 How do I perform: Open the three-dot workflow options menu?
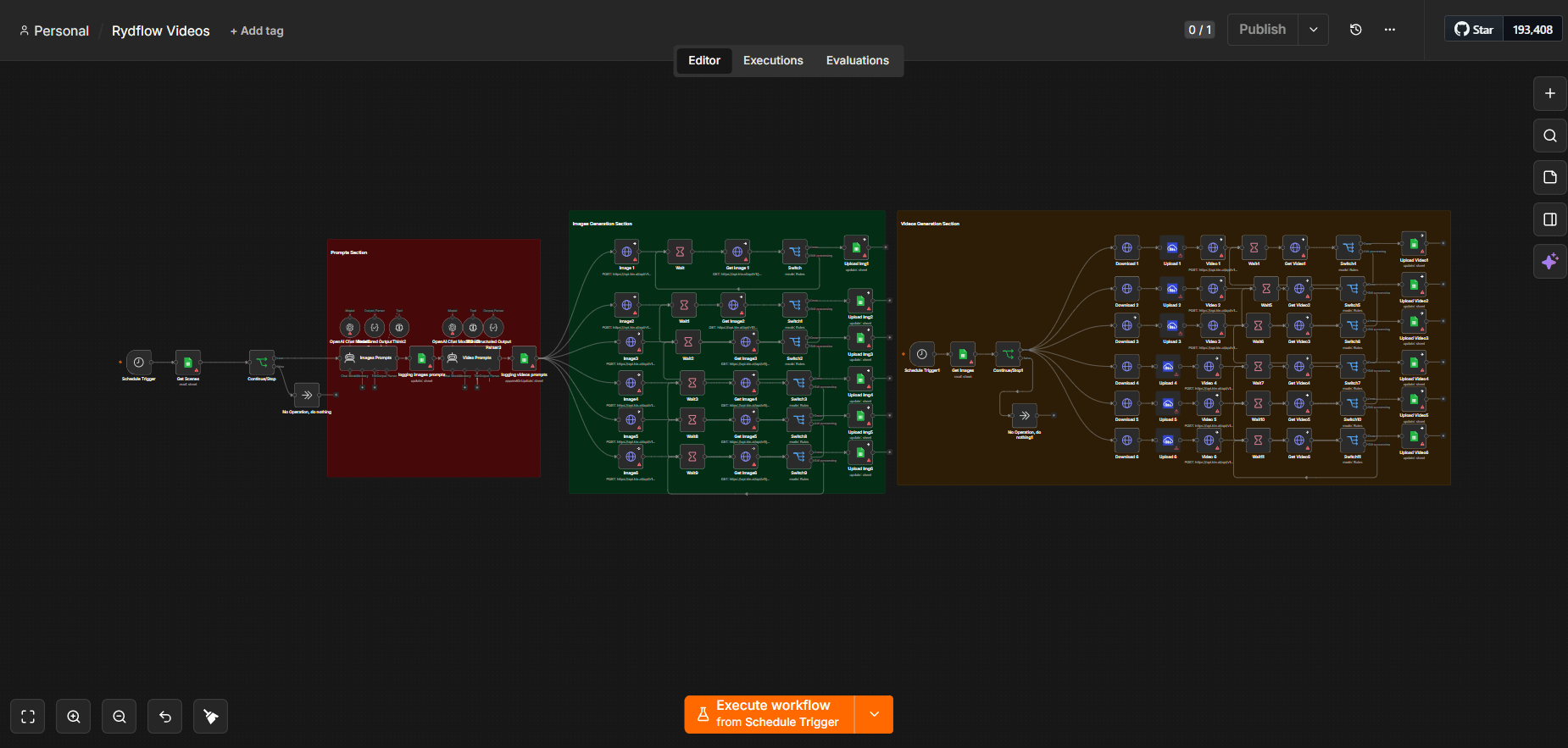click(x=1390, y=30)
